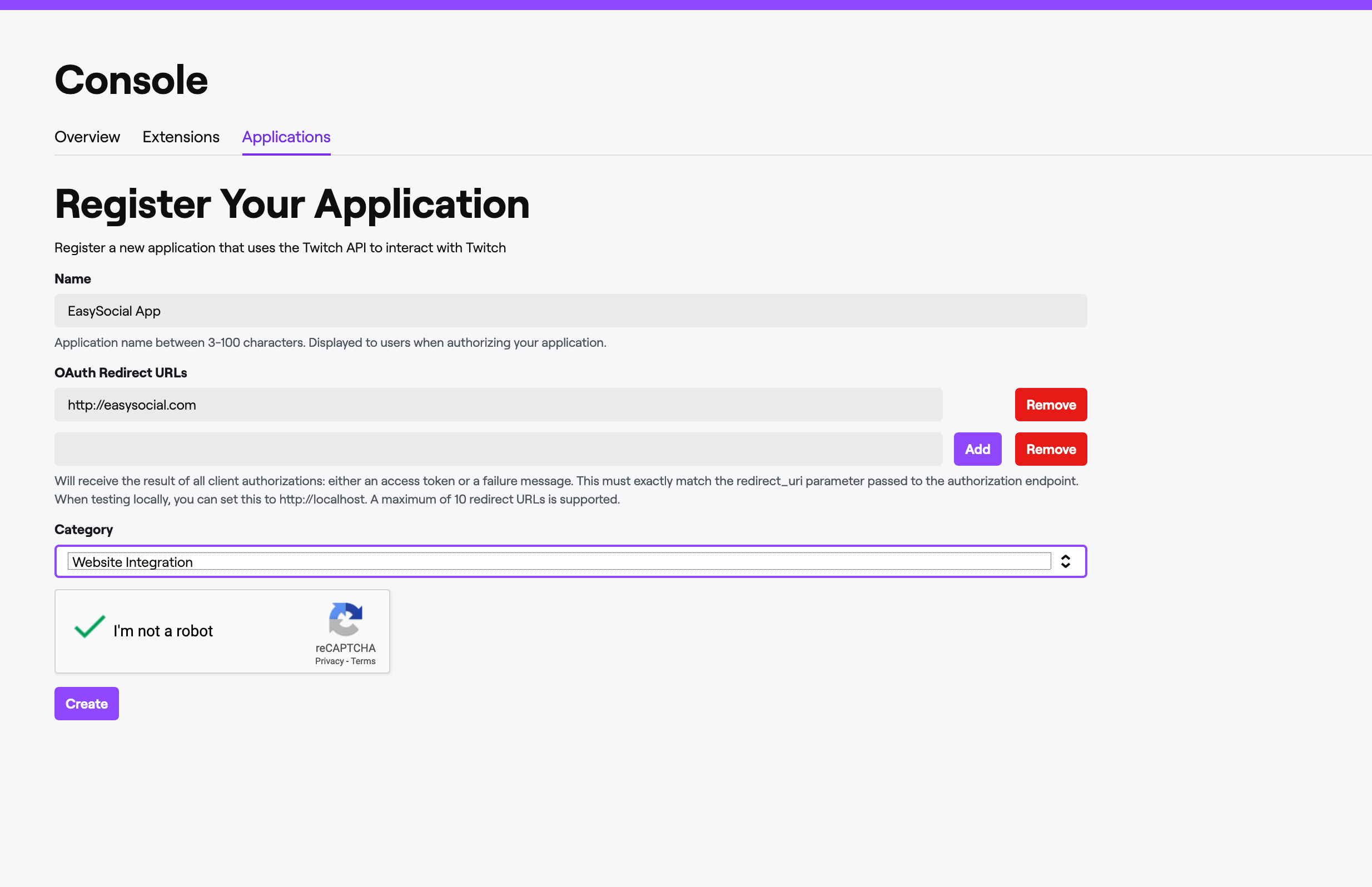This screenshot has height=887, width=1372.
Task: Remove the empty second redirect URL row
Action: (x=1051, y=449)
